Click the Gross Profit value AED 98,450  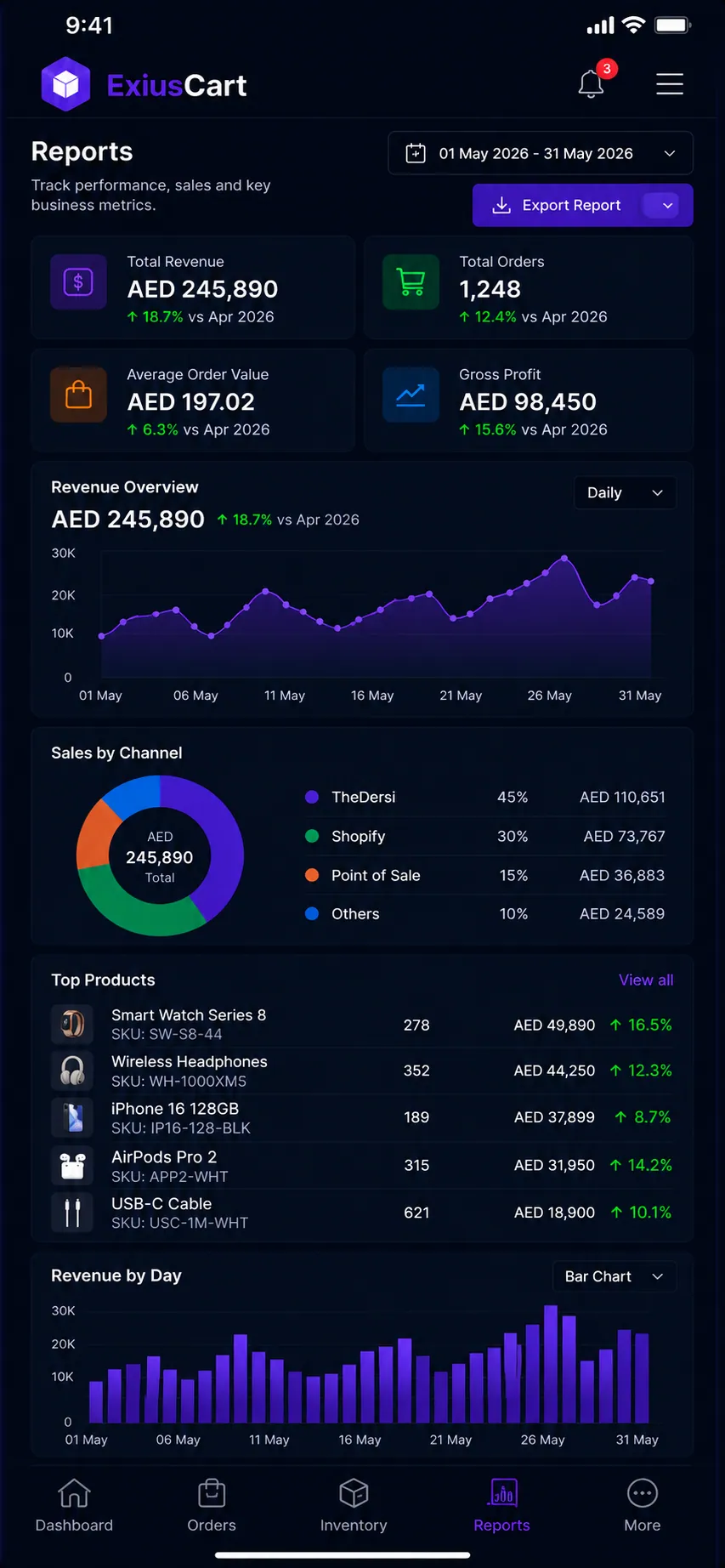point(528,401)
